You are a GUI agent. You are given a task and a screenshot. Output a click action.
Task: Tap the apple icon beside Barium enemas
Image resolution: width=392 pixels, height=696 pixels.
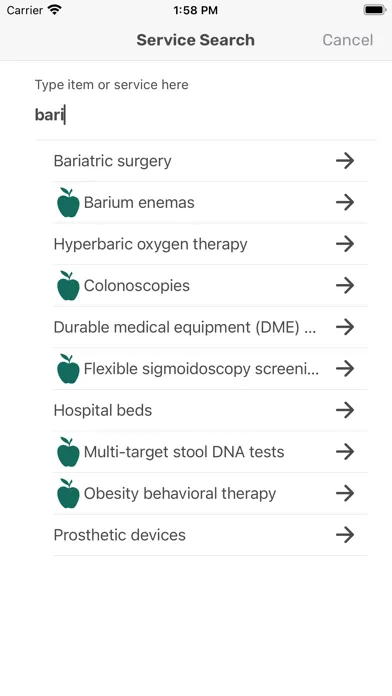[x=68, y=202]
